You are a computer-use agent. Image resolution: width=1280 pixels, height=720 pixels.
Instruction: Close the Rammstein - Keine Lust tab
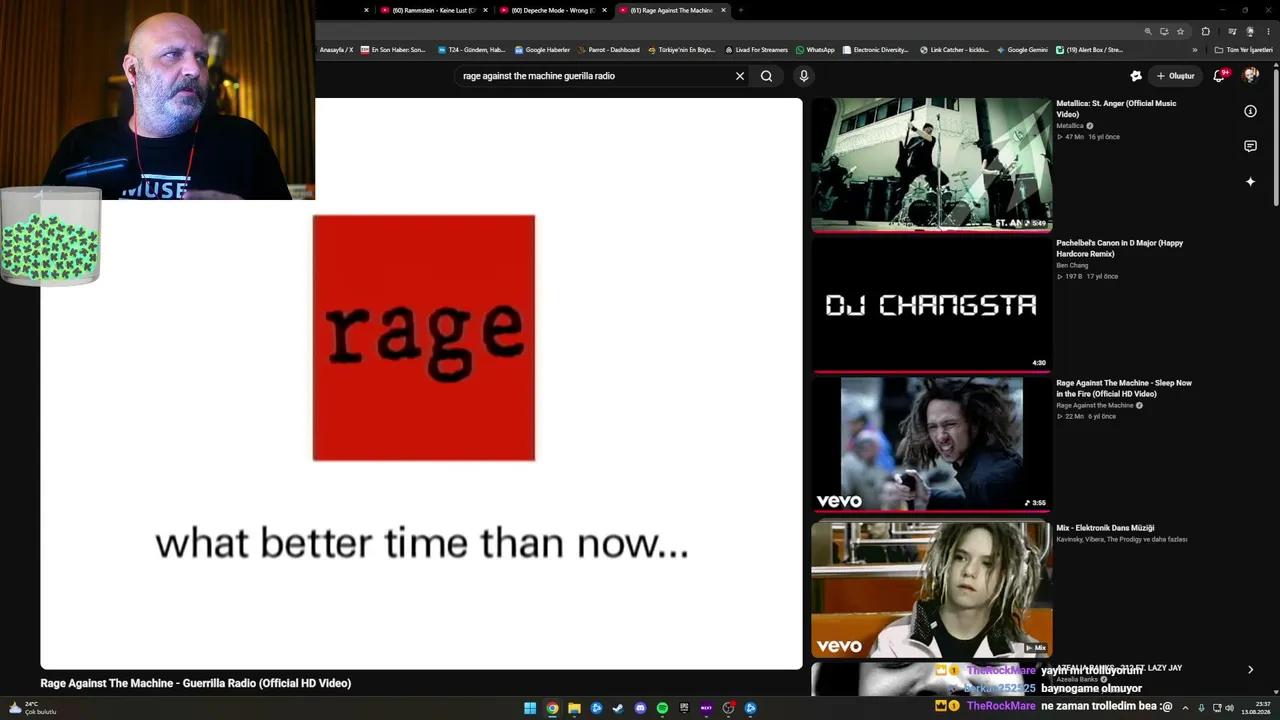[x=485, y=10]
